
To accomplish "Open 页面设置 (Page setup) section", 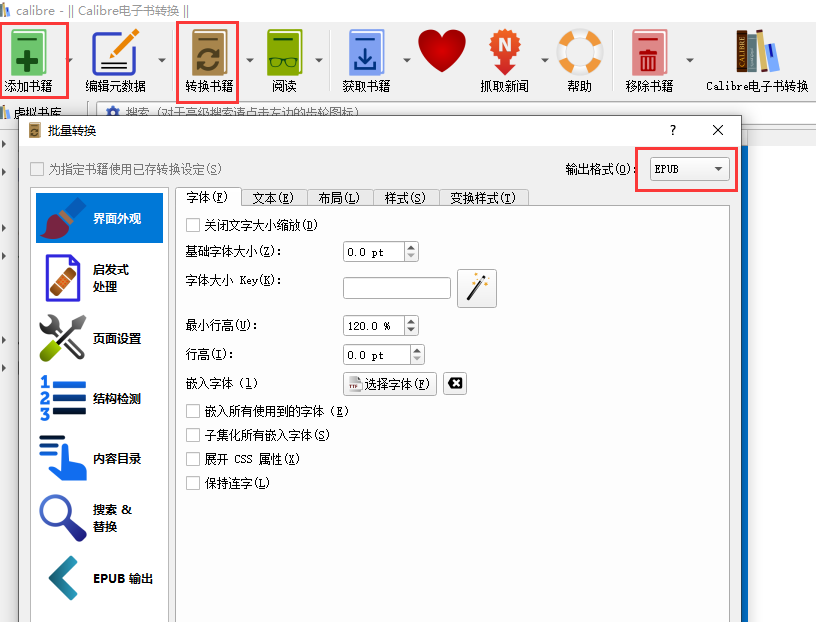I will [x=99, y=338].
